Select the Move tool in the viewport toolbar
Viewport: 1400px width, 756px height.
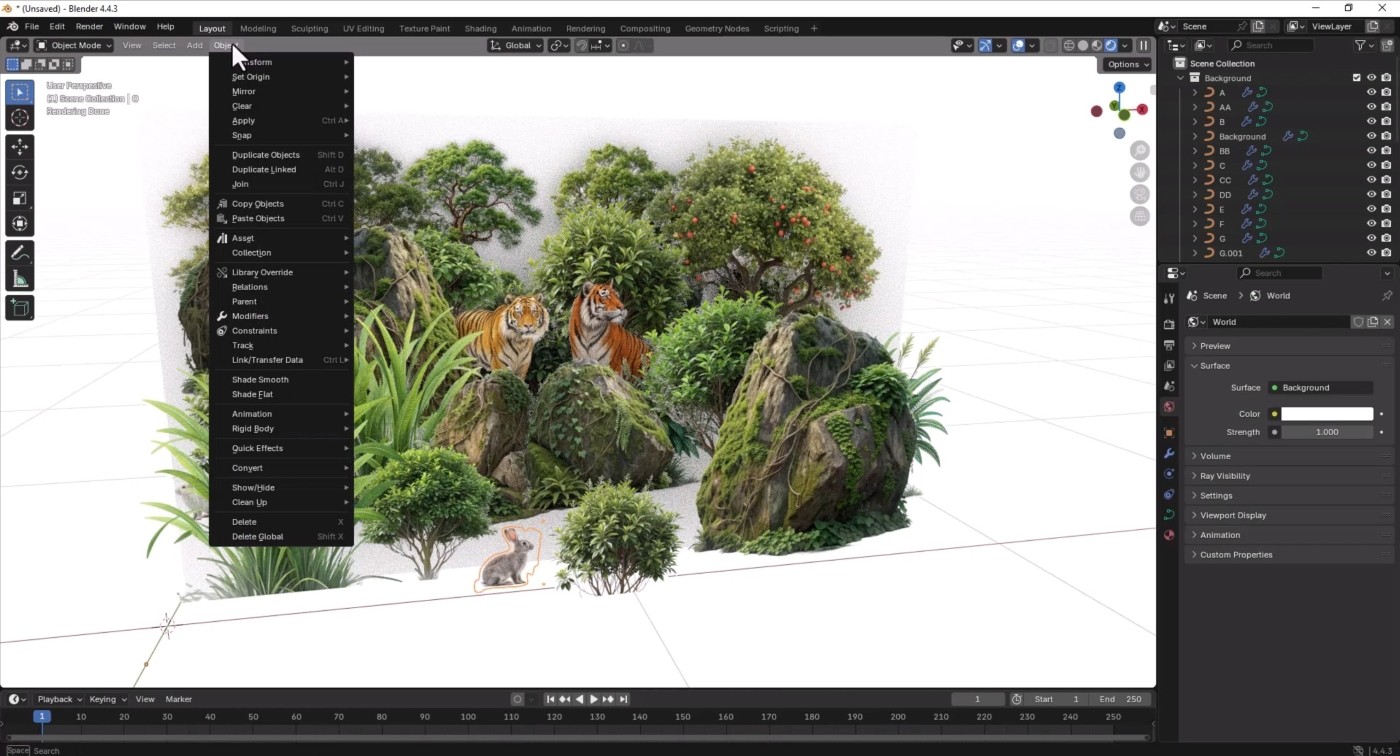(x=20, y=146)
